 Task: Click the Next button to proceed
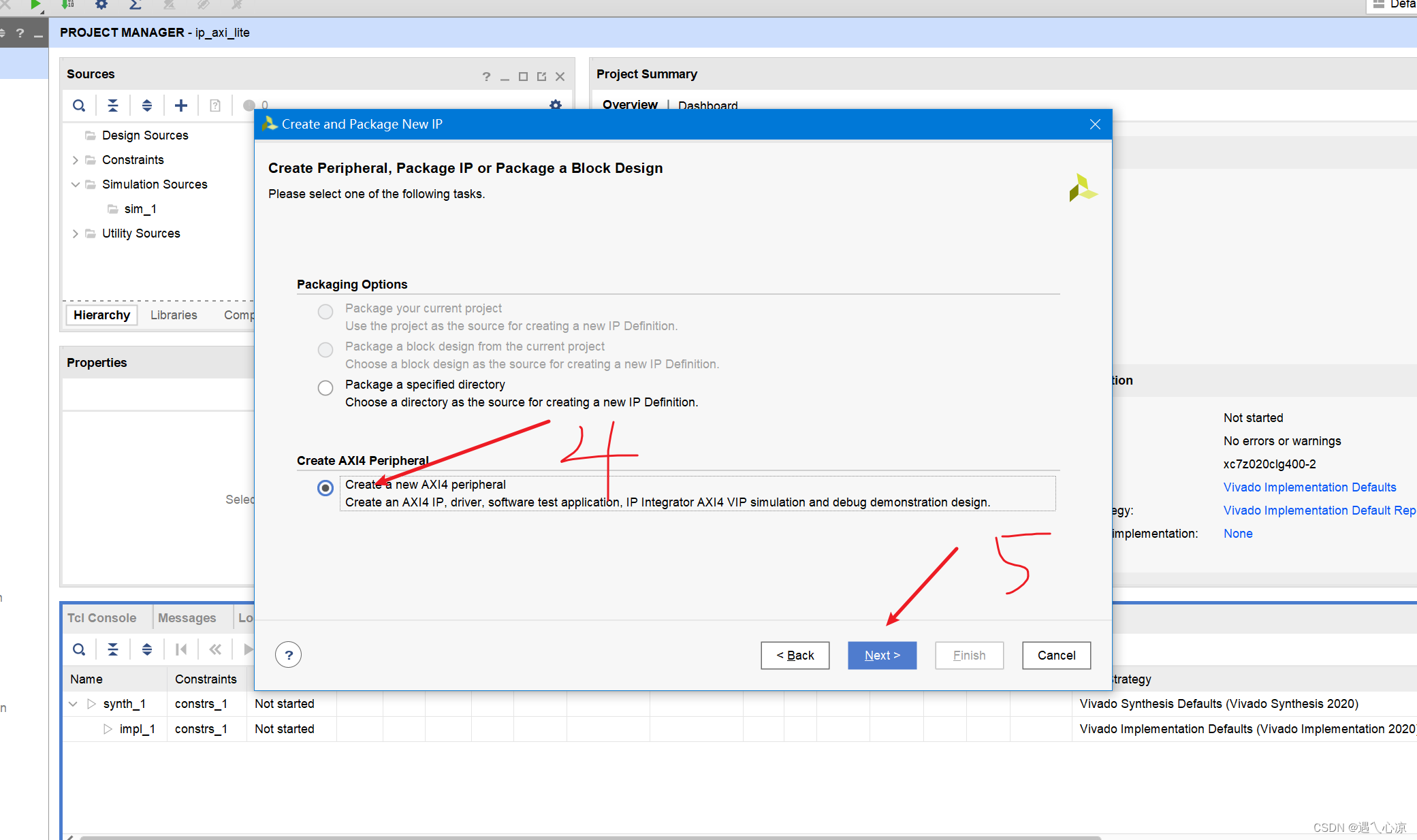coord(882,655)
